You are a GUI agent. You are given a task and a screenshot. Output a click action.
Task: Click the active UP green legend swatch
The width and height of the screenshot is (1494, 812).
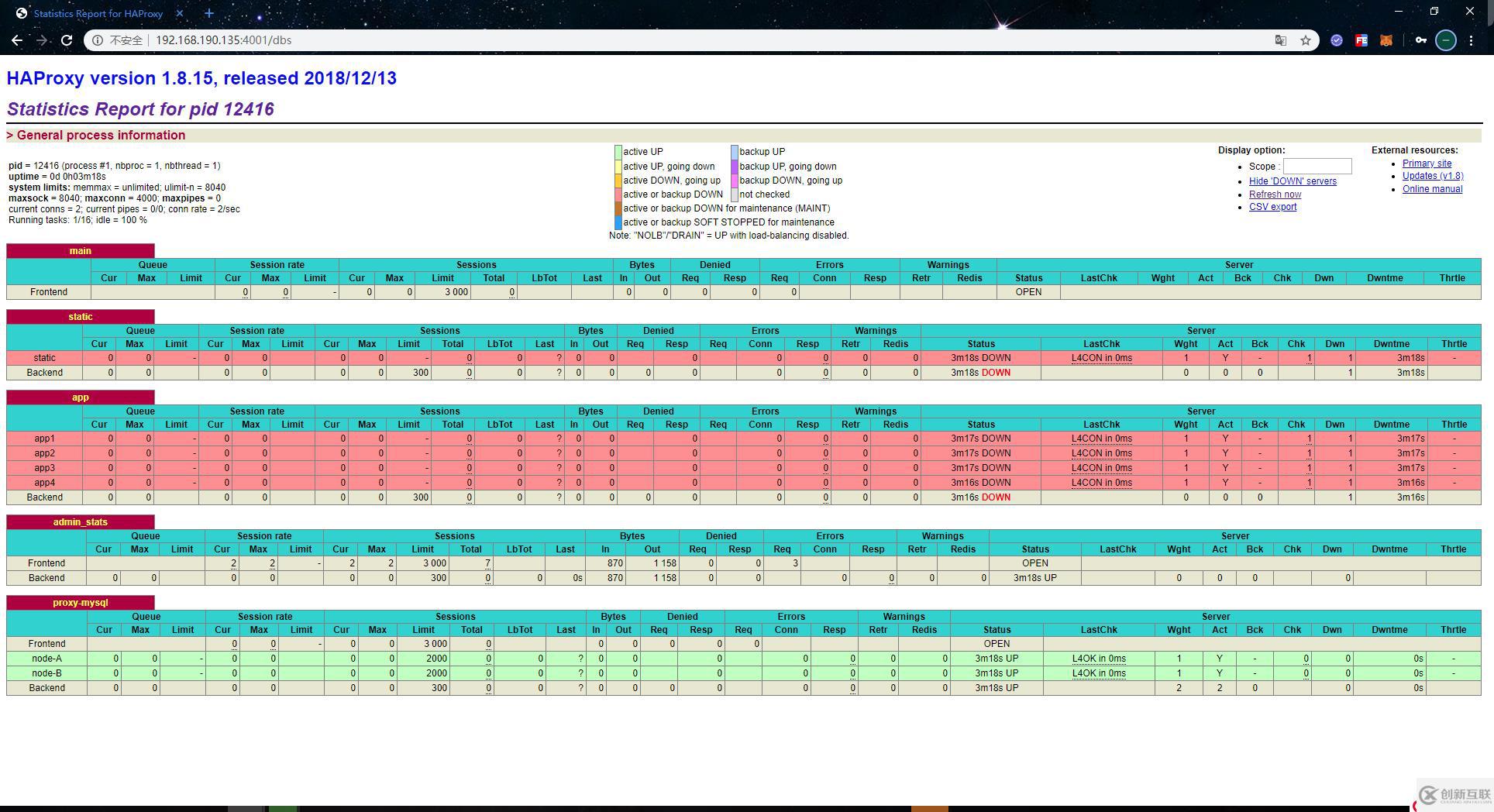(618, 152)
